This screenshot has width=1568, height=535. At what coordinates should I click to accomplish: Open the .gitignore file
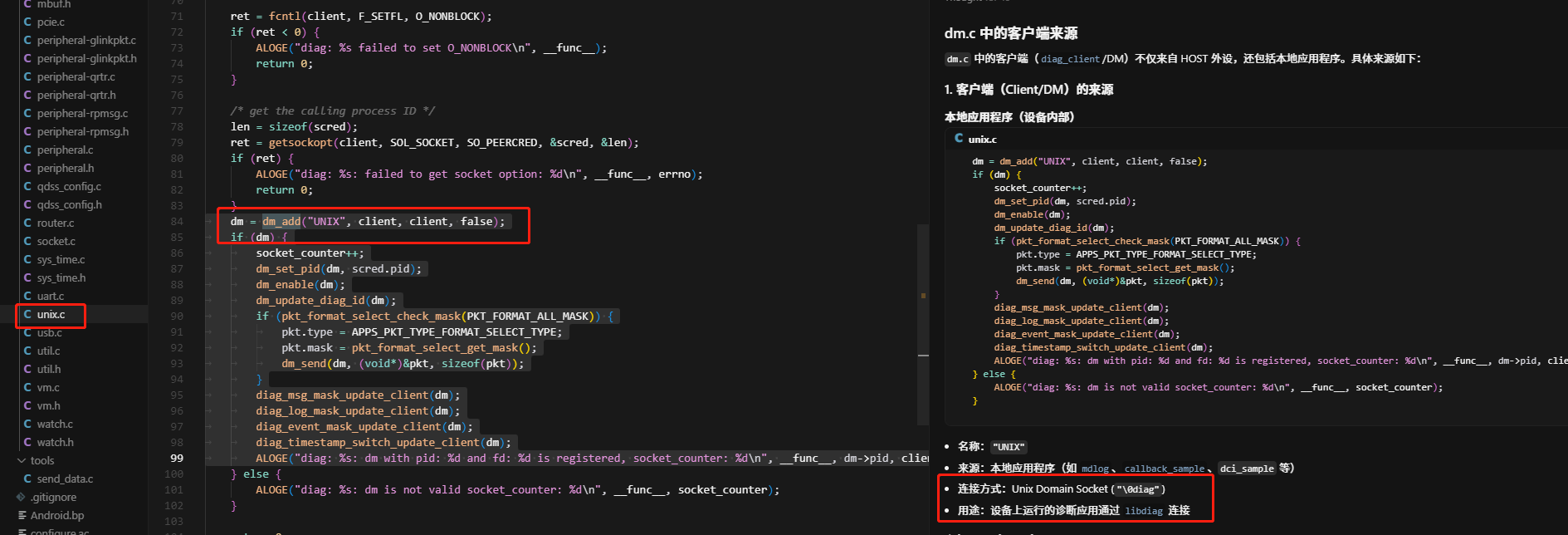[53, 497]
